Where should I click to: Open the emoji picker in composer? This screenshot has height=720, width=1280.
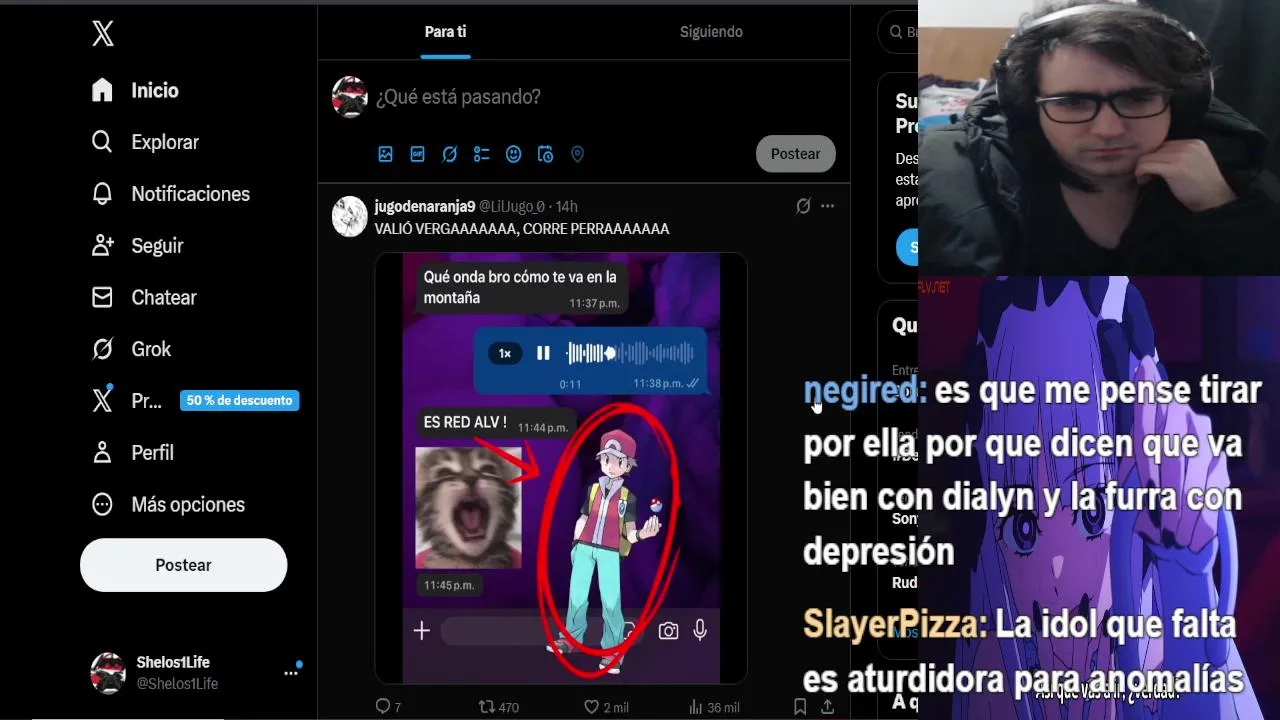[x=513, y=154]
